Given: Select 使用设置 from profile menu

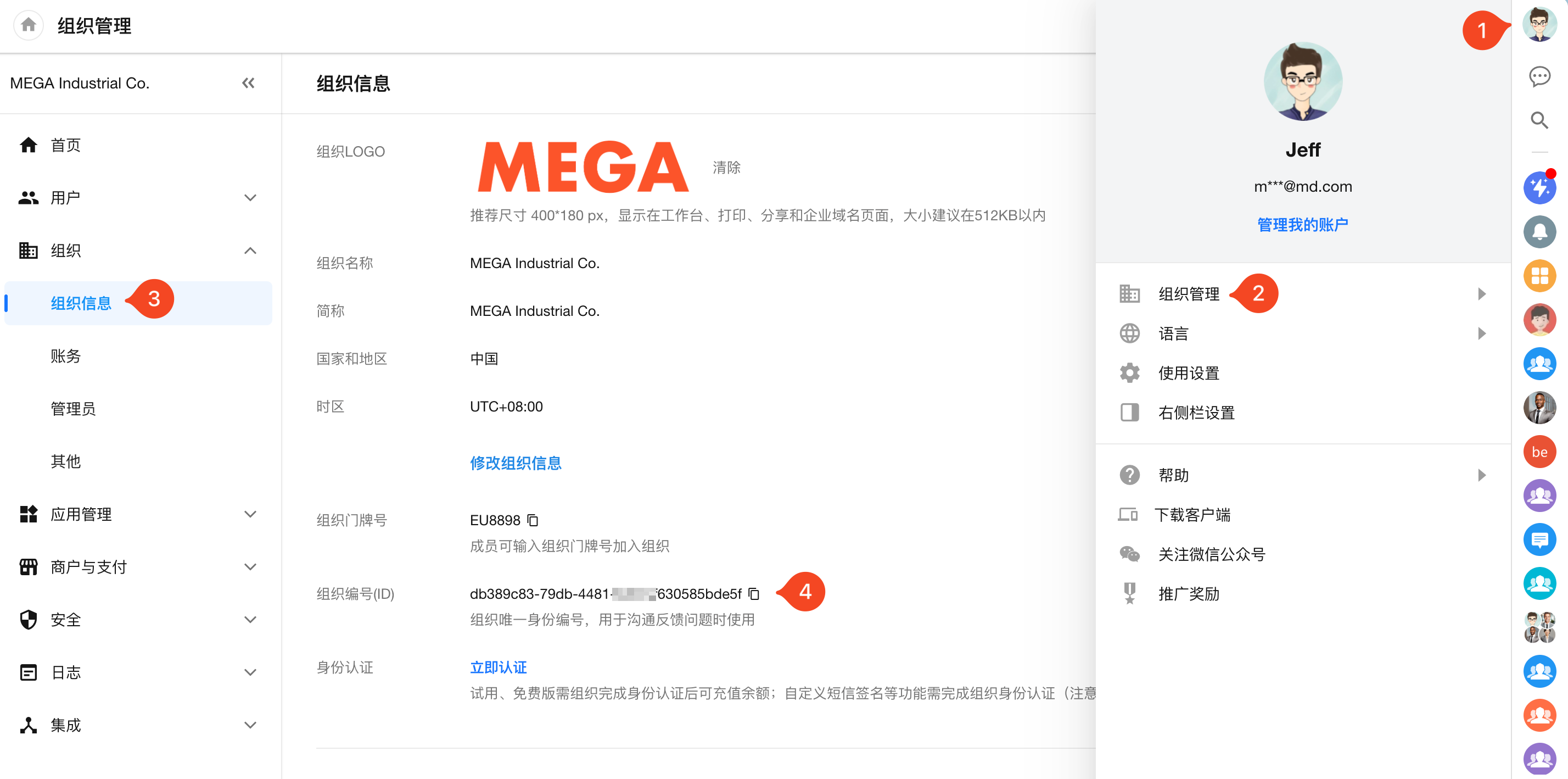Looking at the screenshot, I should coord(1188,373).
